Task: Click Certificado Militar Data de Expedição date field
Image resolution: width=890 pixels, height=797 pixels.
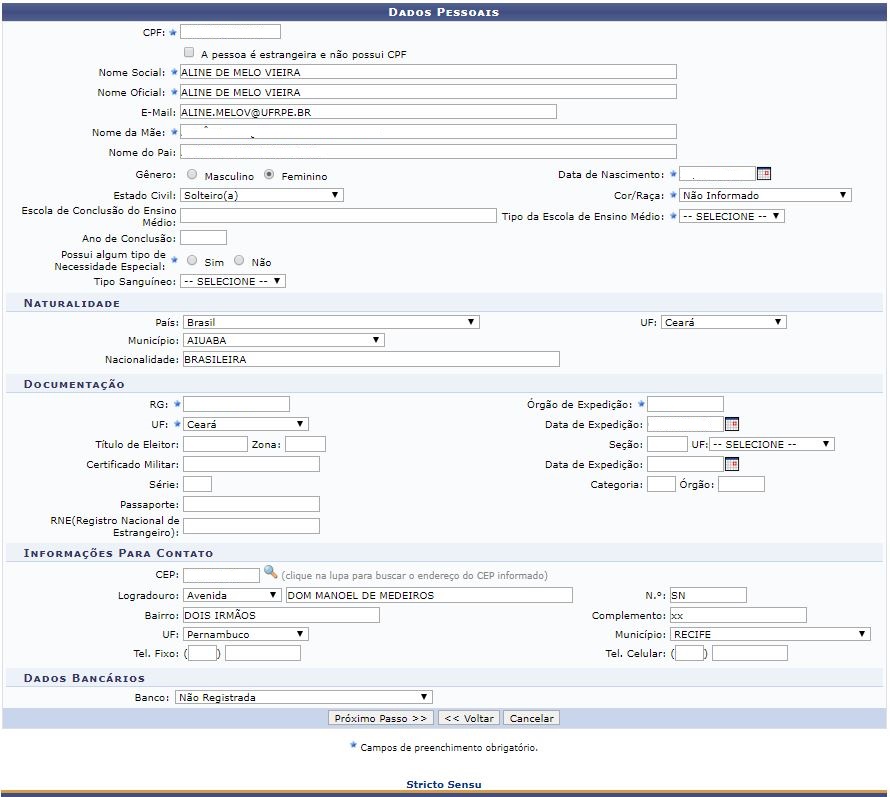Action: (x=686, y=464)
